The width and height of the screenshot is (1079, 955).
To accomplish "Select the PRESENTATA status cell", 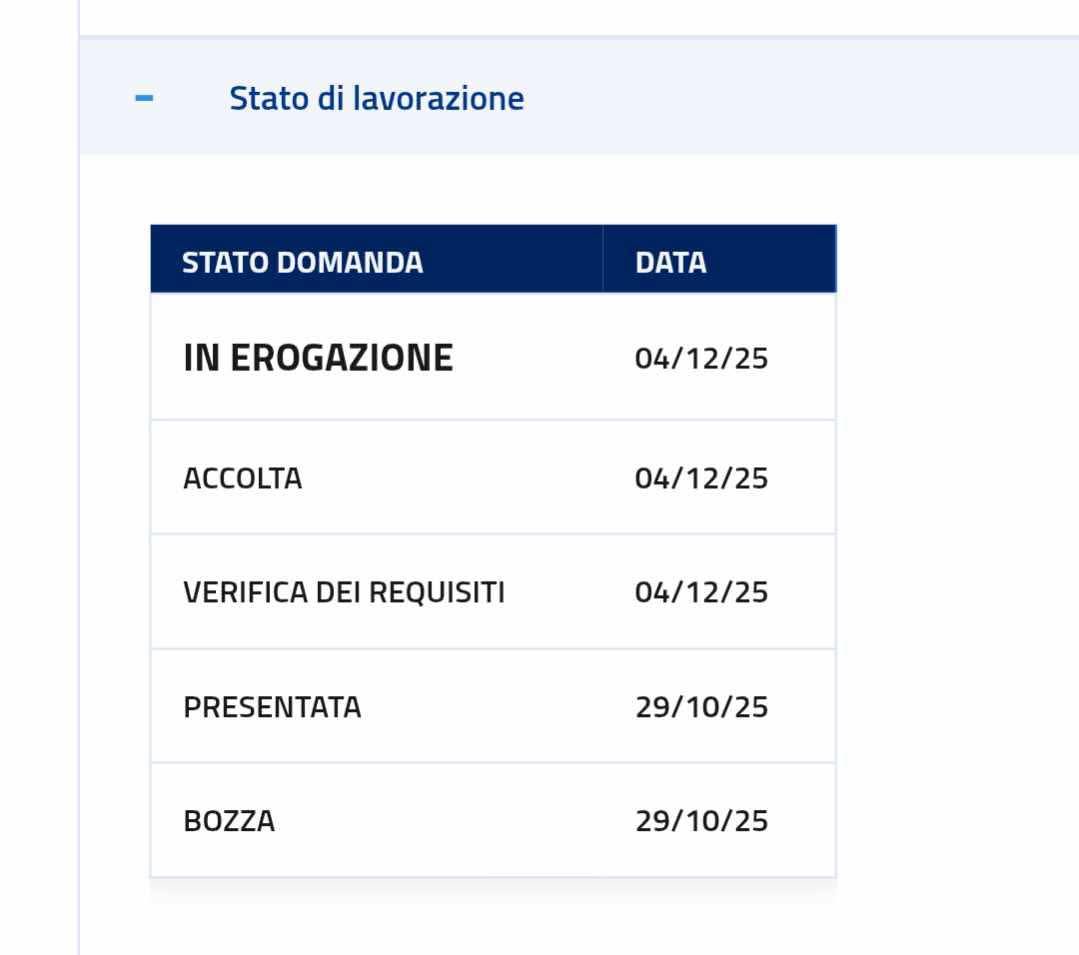I will (272, 707).
